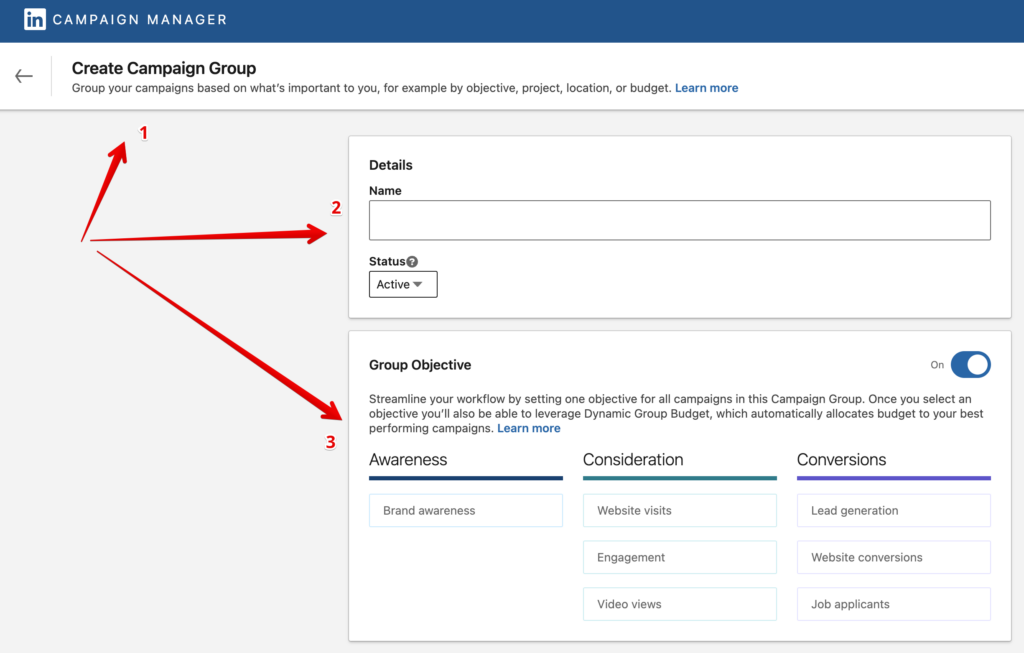This screenshot has width=1024, height=653.
Task: Turn off the Group Objective toggle
Action: point(970,364)
